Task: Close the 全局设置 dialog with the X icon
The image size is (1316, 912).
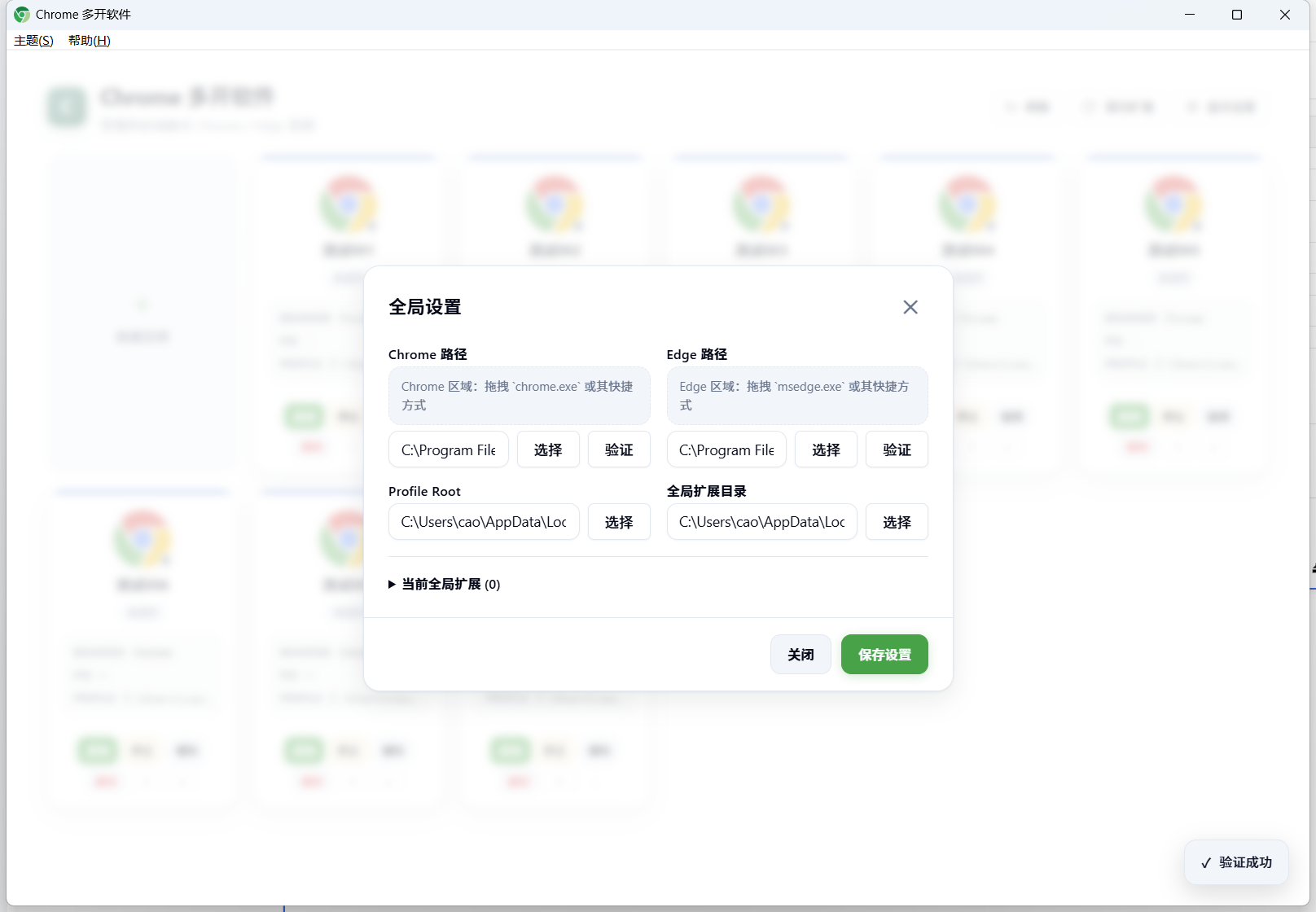Action: pos(910,307)
